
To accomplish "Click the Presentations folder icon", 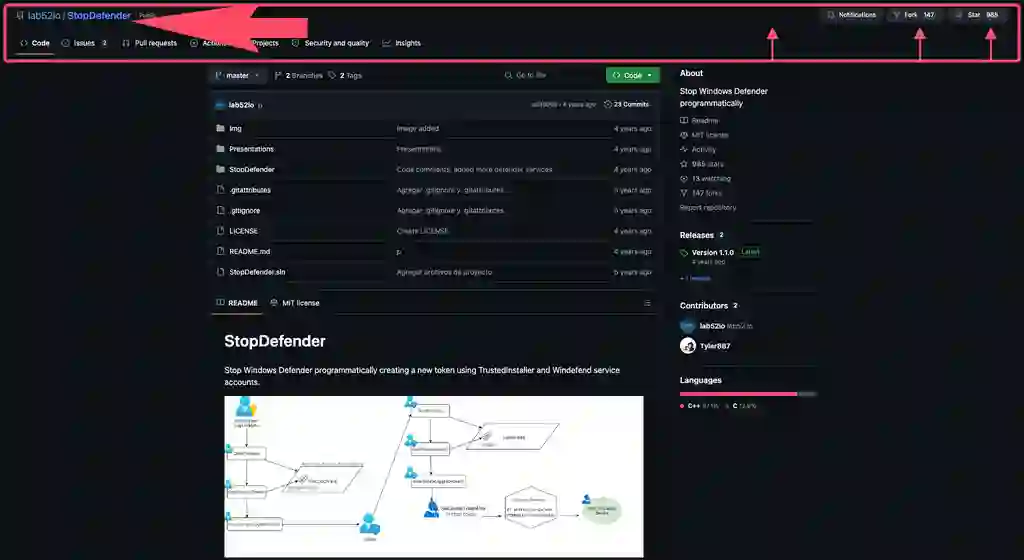I will [220, 149].
